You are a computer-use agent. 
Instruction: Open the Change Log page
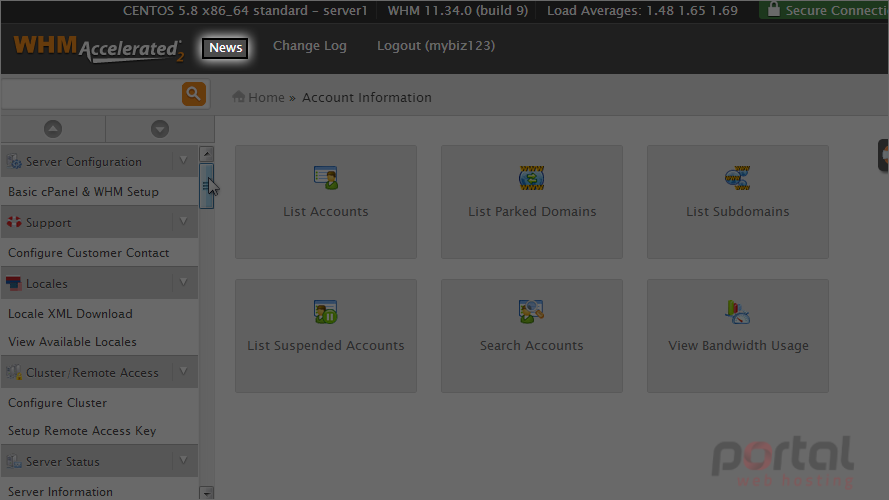click(310, 46)
